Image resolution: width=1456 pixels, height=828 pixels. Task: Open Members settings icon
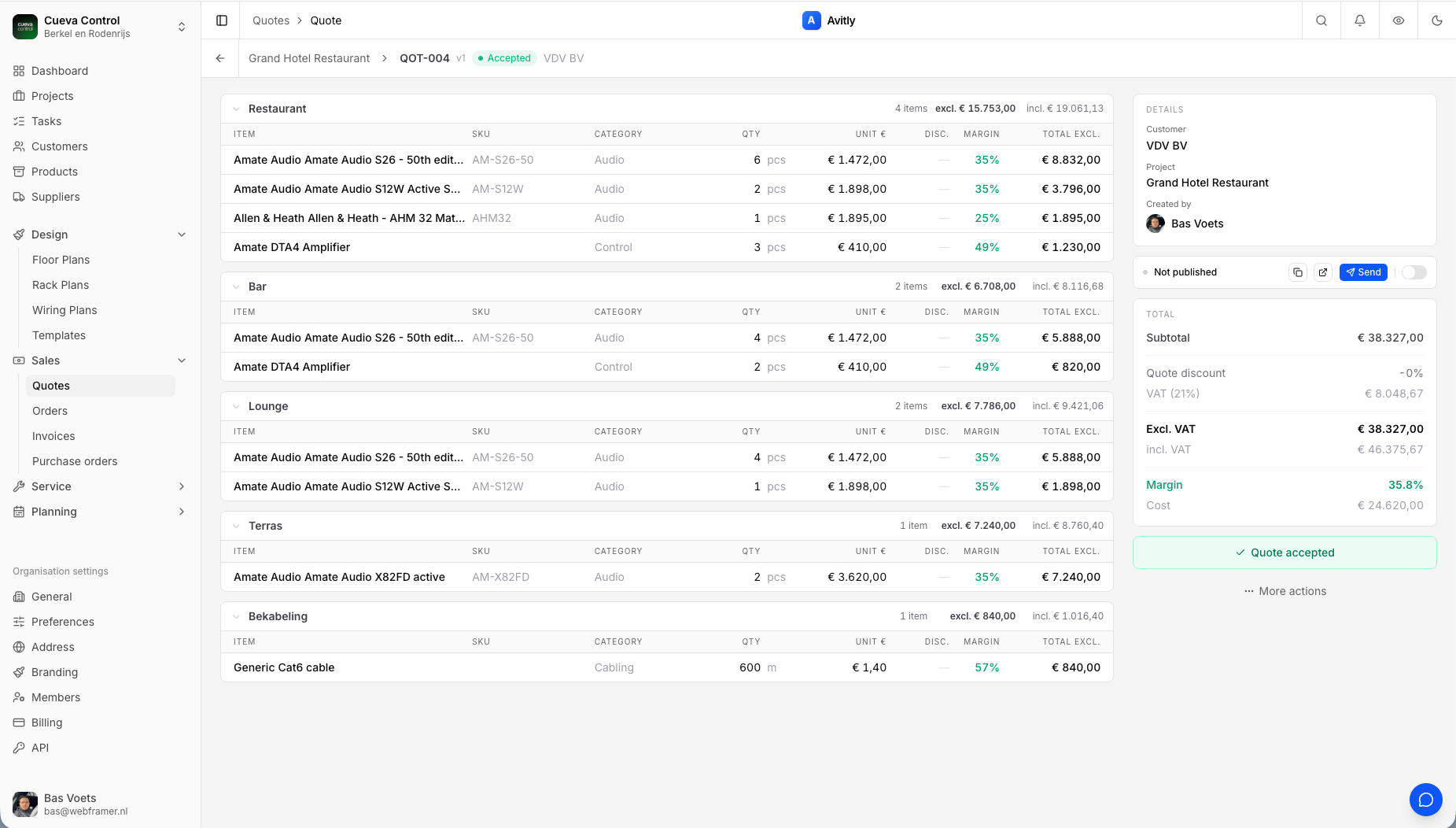(19, 697)
